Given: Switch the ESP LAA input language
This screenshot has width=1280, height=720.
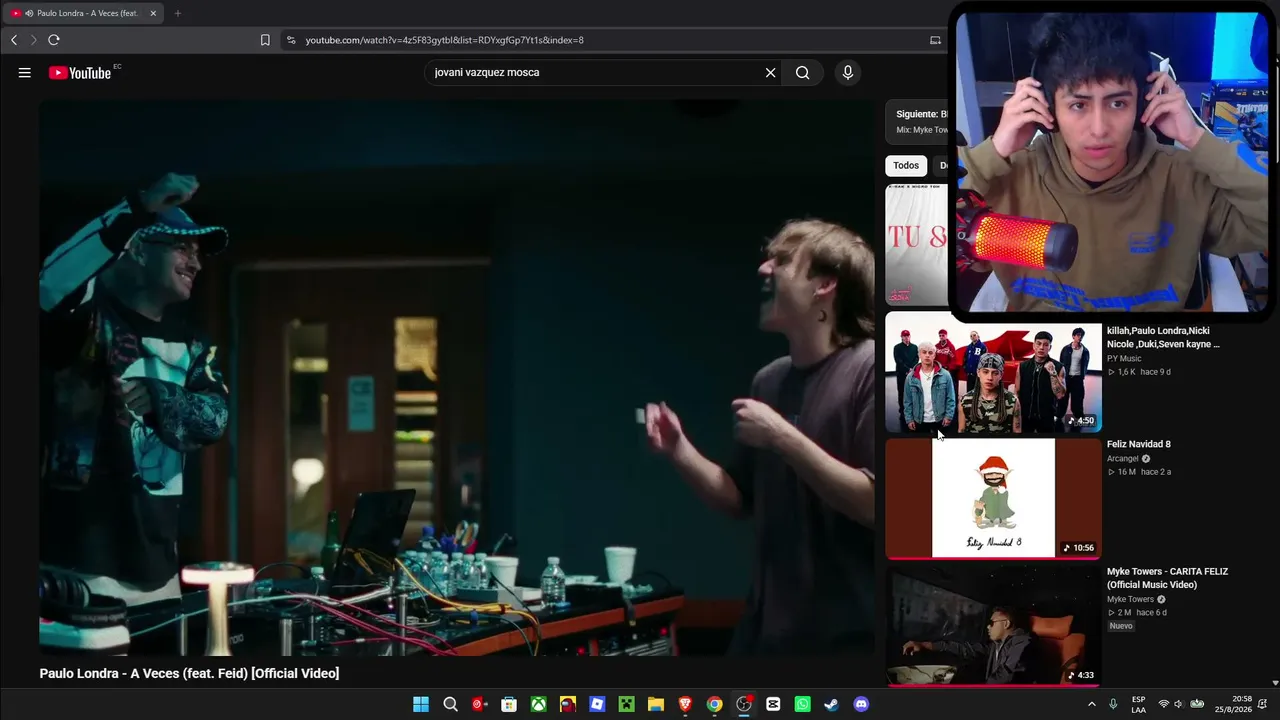Looking at the screenshot, I should [1139, 704].
